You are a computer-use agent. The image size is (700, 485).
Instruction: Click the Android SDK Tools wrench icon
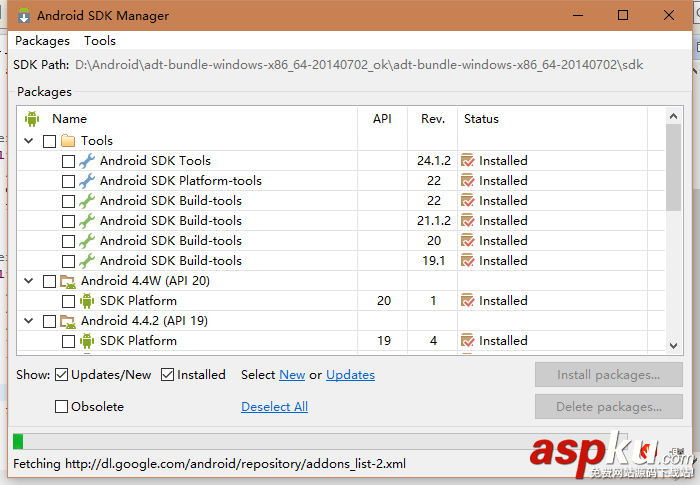click(x=87, y=161)
